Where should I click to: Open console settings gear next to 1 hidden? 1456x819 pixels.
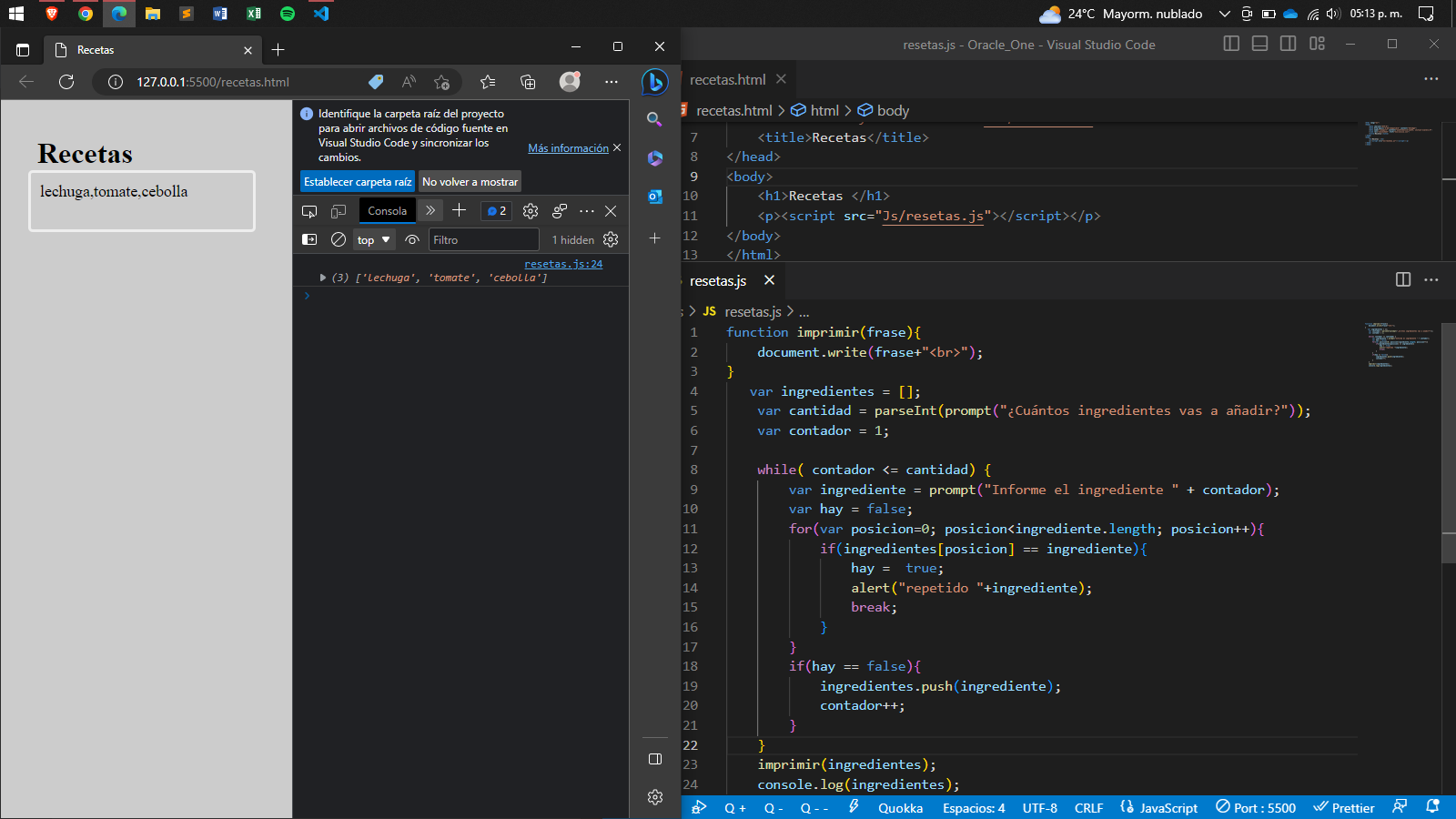pos(611,239)
